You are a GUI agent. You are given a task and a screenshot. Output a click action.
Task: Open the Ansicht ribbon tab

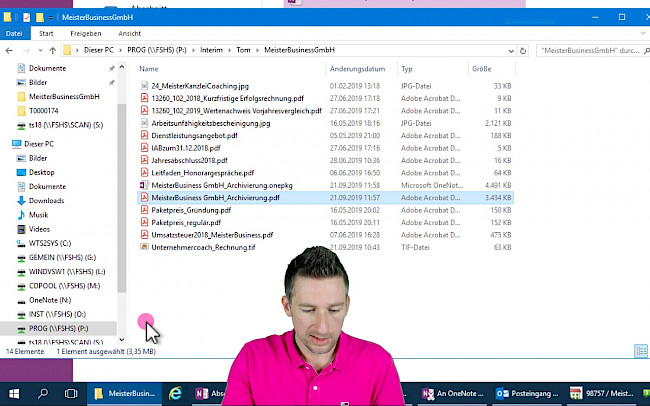point(130,32)
